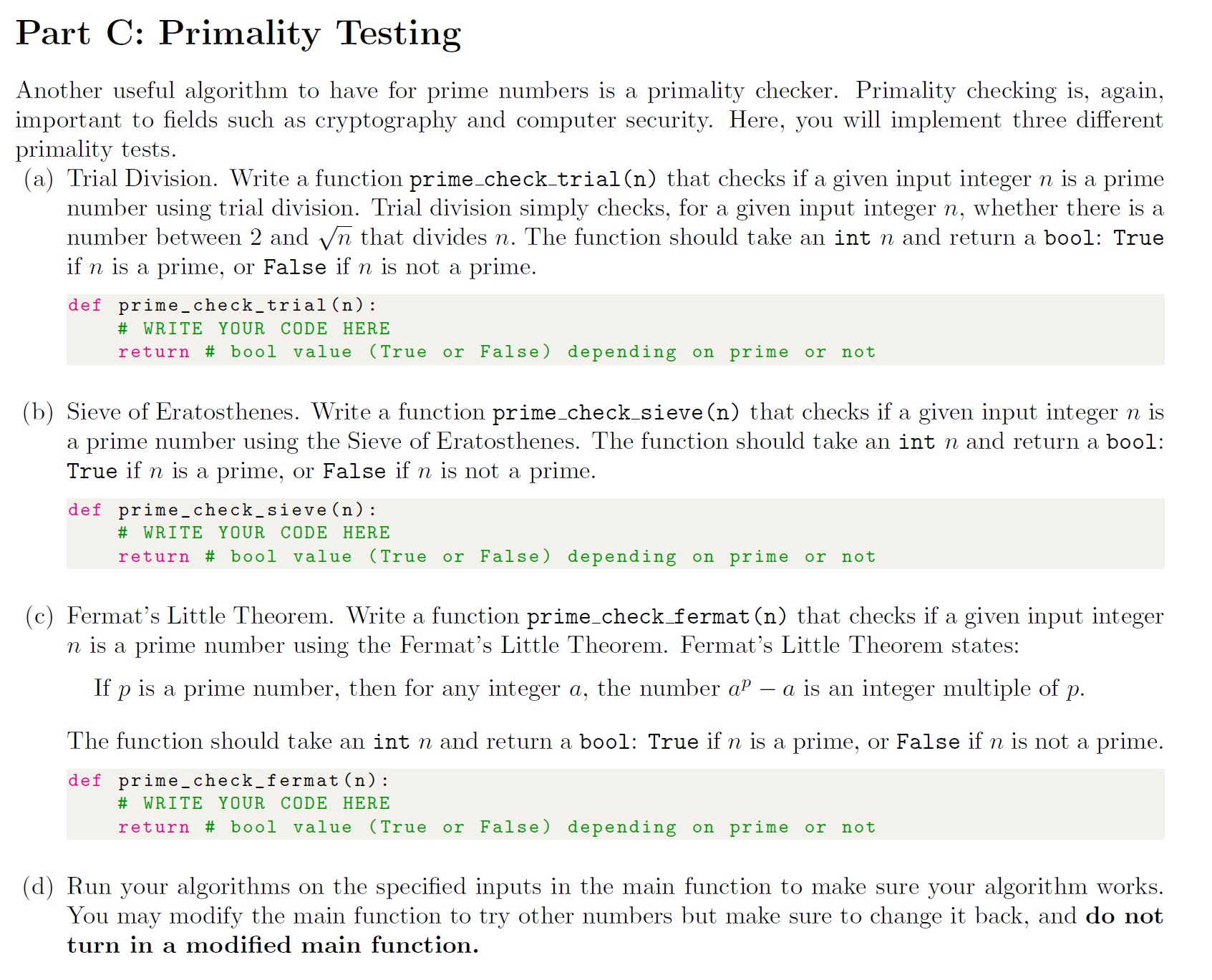
Task: Click the bold "turn in a modified main function." text
Action: coord(273,946)
